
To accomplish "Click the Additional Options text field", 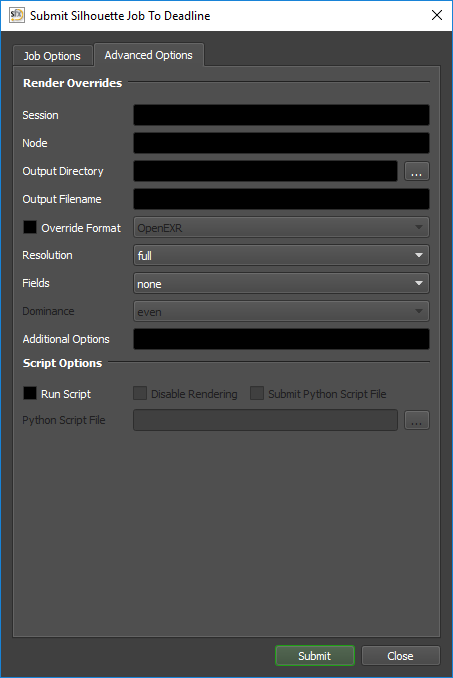I will tap(281, 339).
